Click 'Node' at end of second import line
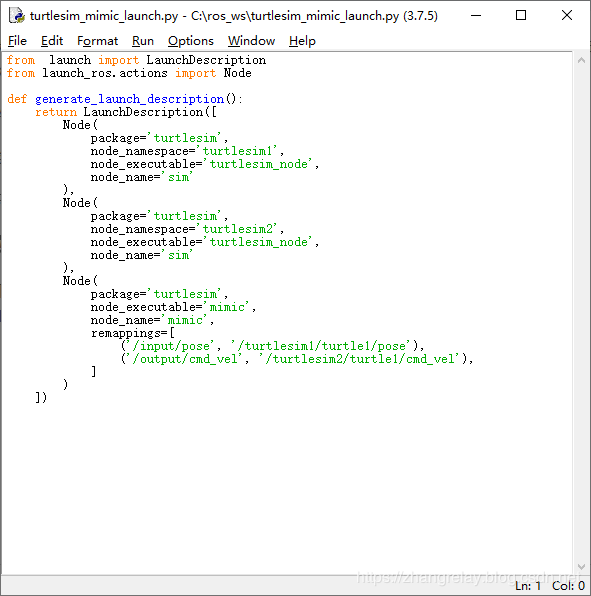591x596 pixels. pyautogui.click(x=237, y=73)
